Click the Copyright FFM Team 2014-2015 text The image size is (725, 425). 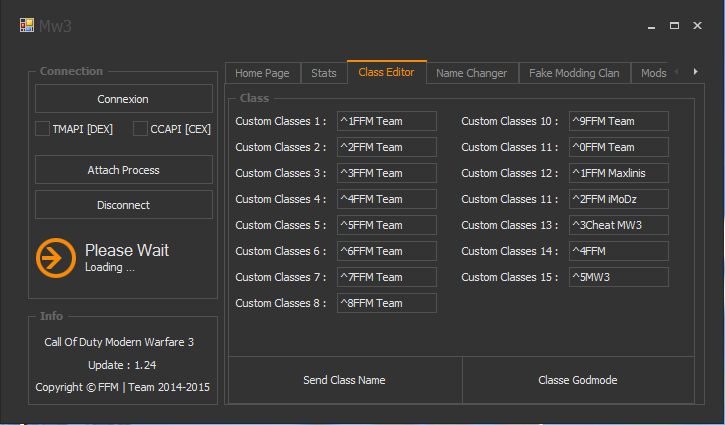point(123,387)
